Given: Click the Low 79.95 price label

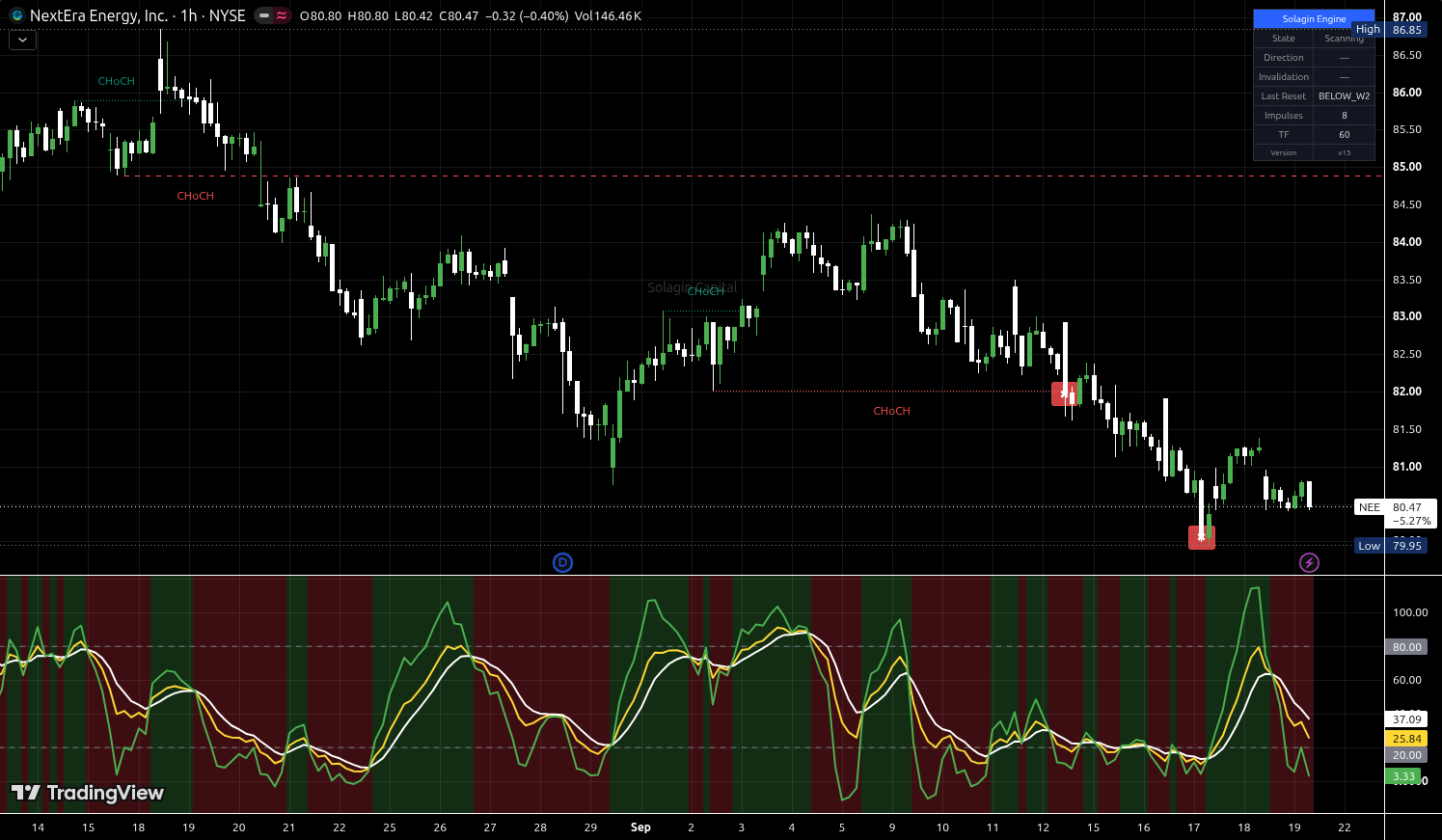Looking at the screenshot, I should click(1390, 546).
